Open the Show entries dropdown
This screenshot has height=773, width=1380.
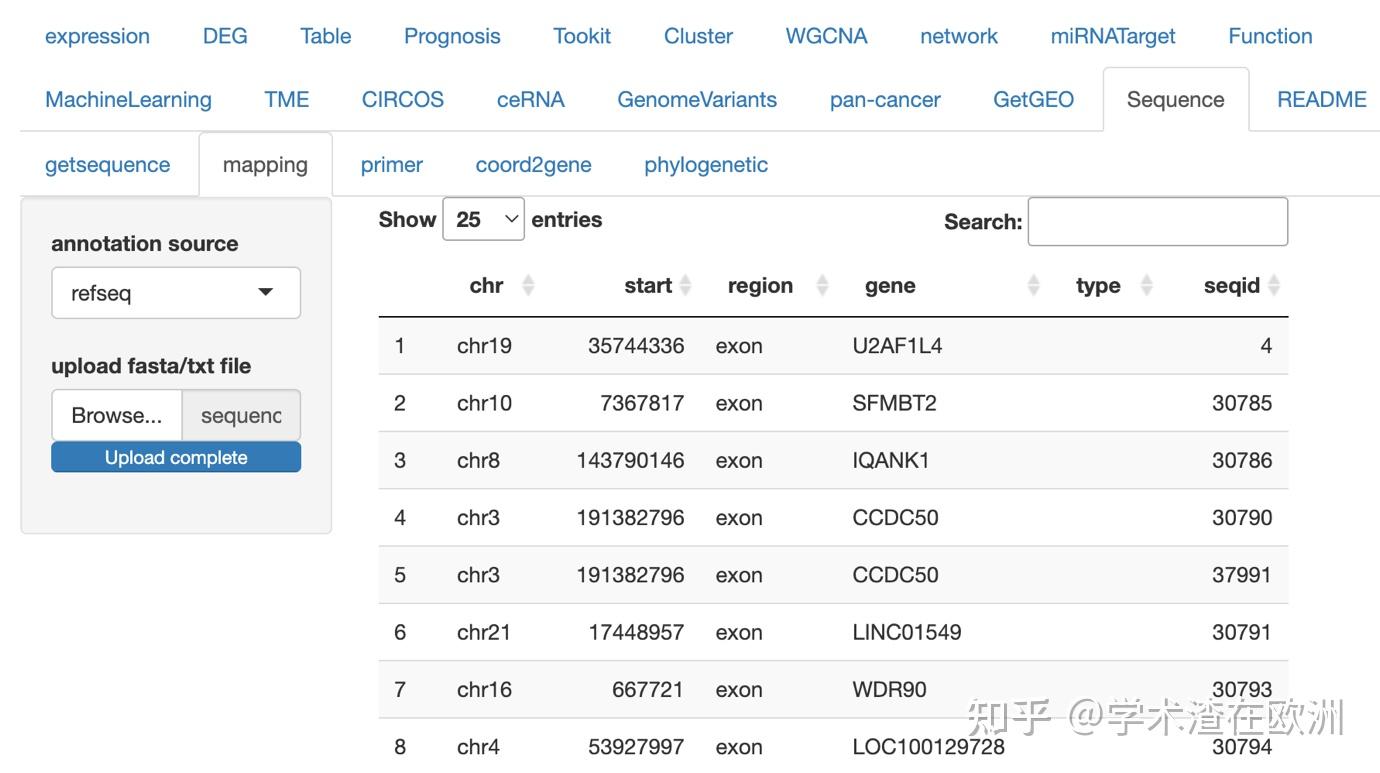[x=484, y=219]
